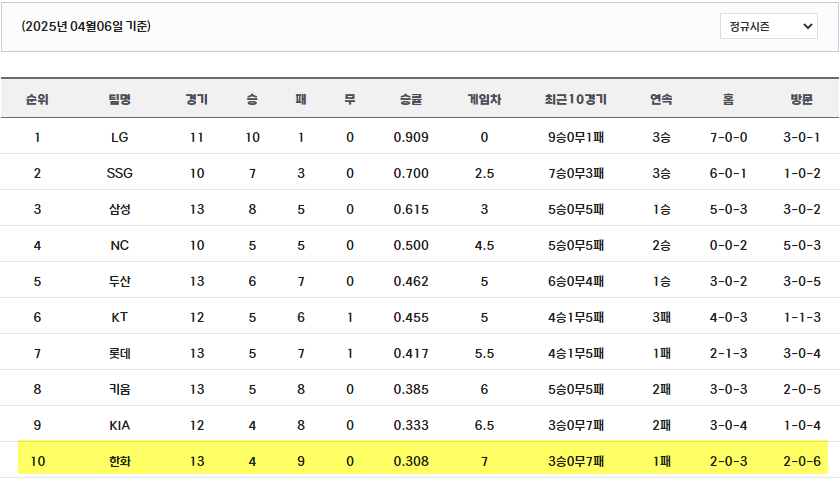Viewport: 840px width, 482px height.
Task: Click the 삼성 team name
Action: click(119, 209)
